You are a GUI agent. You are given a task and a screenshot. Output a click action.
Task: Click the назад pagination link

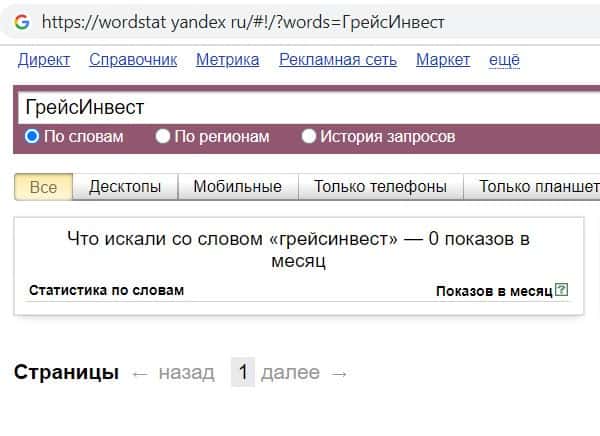(x=186, y=372)
